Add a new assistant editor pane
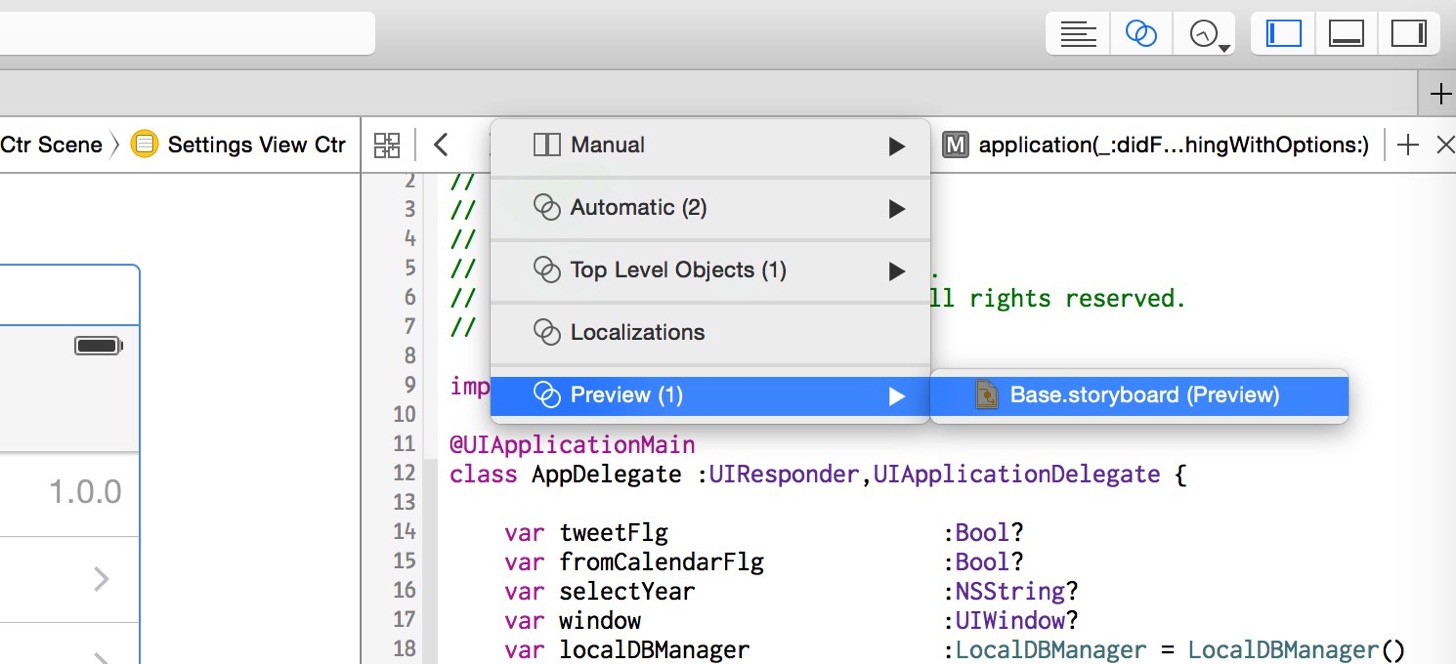This screenshot has height=664, width=1456. [x=1407, y=145]
